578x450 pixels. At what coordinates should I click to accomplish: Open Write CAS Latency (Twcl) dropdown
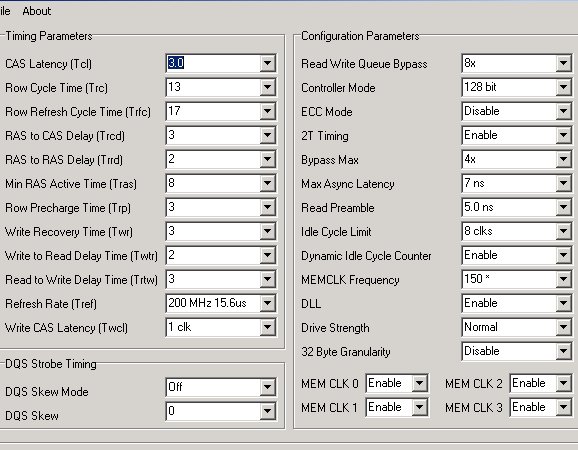tap(268, 327)
